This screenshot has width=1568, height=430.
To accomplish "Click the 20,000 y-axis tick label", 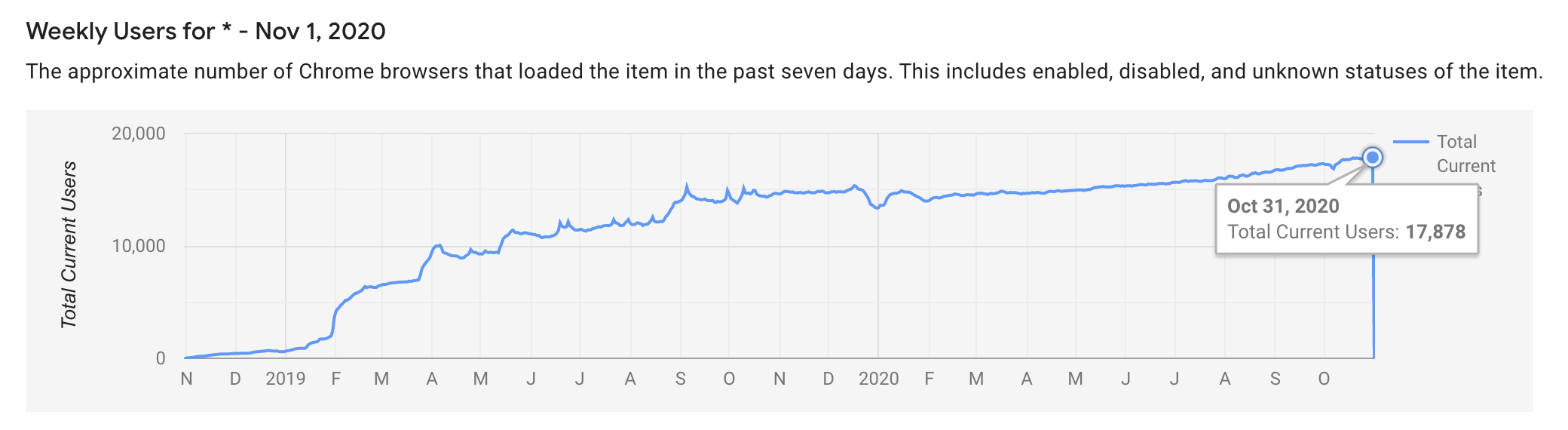I will pos(139,134).
